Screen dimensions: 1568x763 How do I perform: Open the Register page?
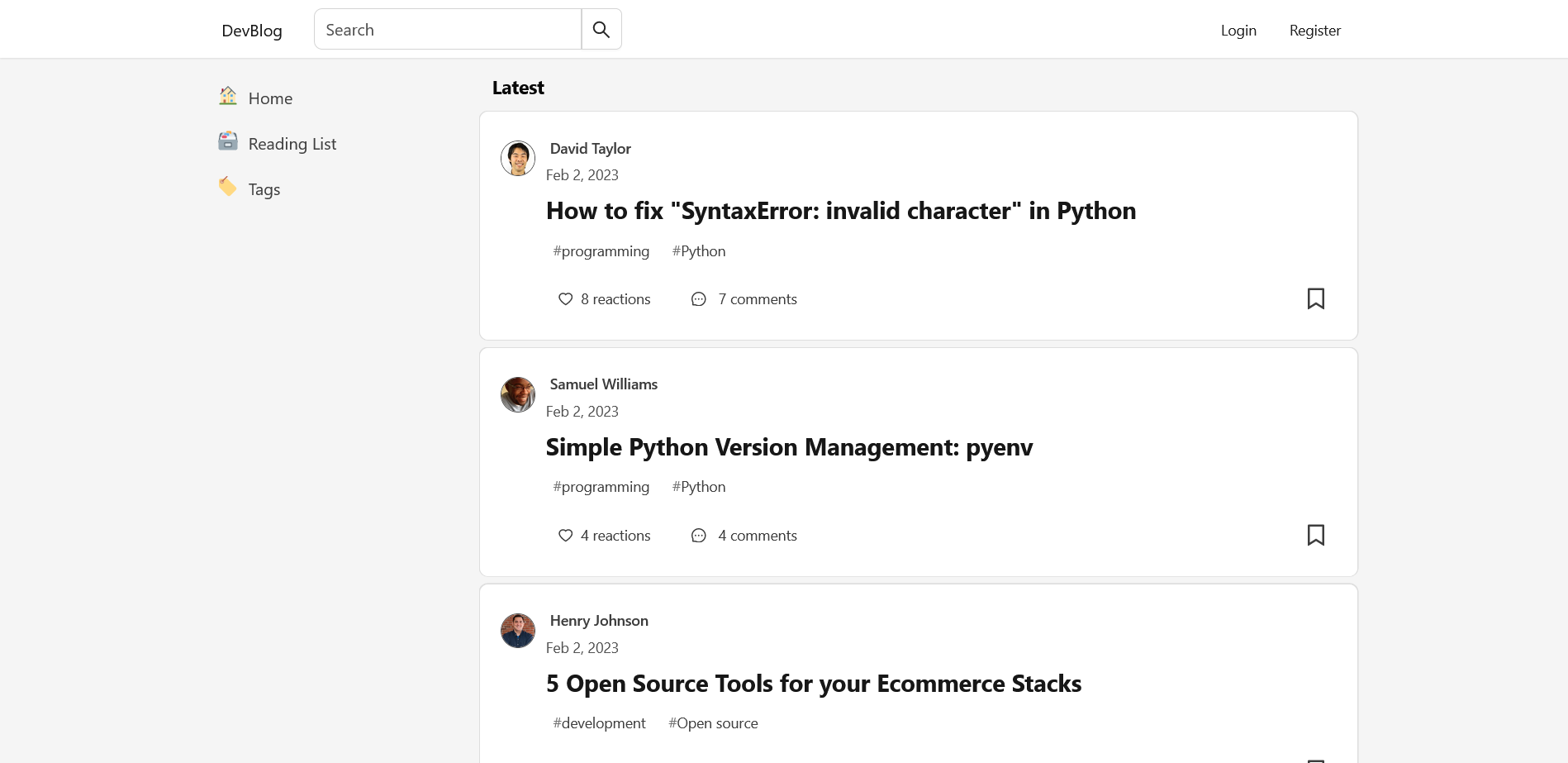click(x=1315, y=31)
